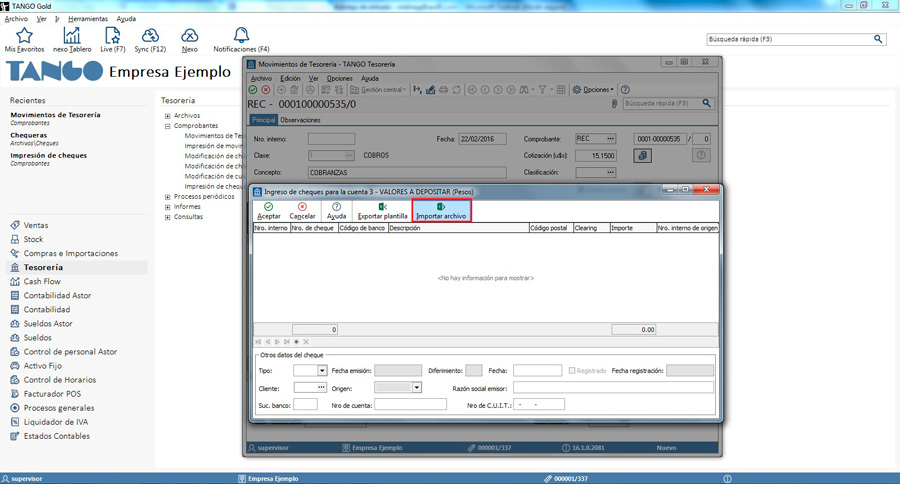This screenshot has width=900, height=484.
Task: Open the Tipo dropdown
Action: pyautogui.click(x=322, y=371)
